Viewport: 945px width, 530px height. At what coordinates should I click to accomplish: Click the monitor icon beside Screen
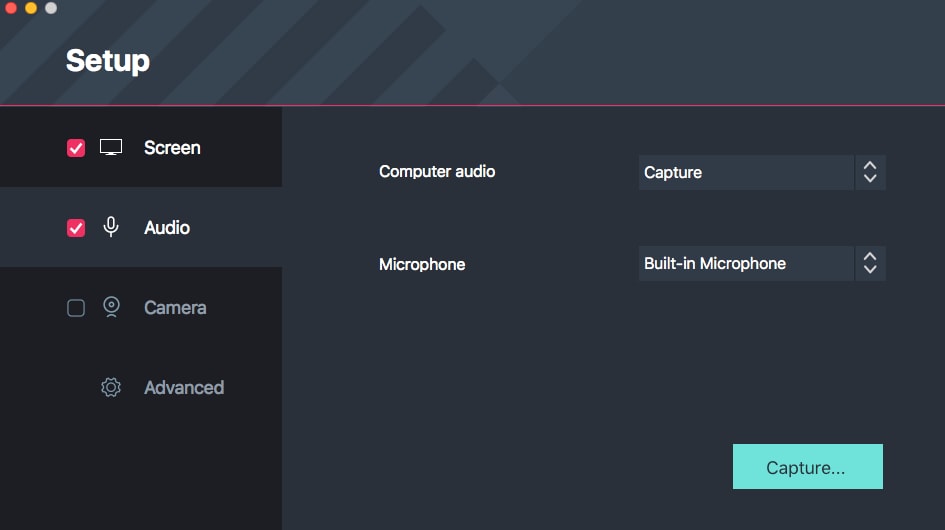click(111, 148)
